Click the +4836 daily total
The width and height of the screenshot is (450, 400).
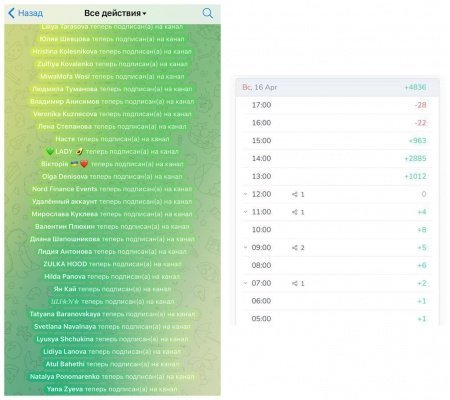[415, 87]
